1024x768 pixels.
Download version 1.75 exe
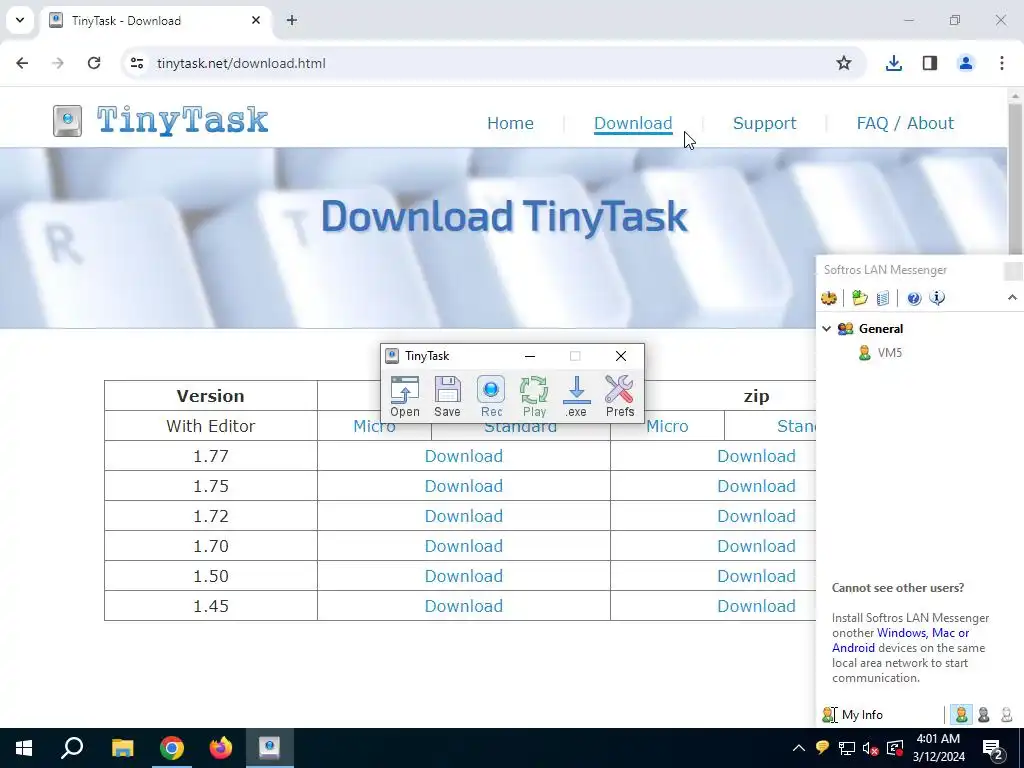(x=464, y=486)
